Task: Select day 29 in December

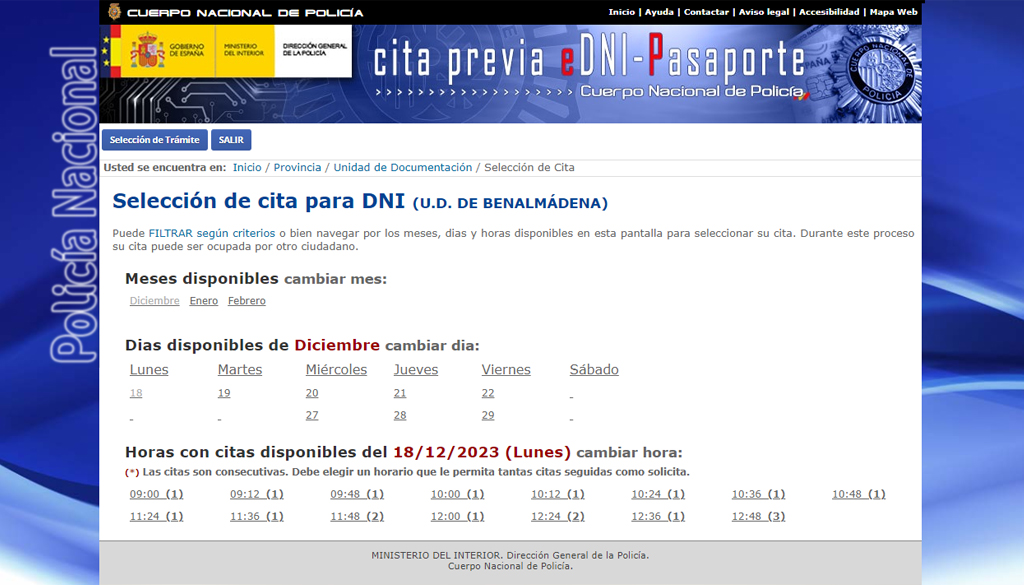Action: click(488, 415)
